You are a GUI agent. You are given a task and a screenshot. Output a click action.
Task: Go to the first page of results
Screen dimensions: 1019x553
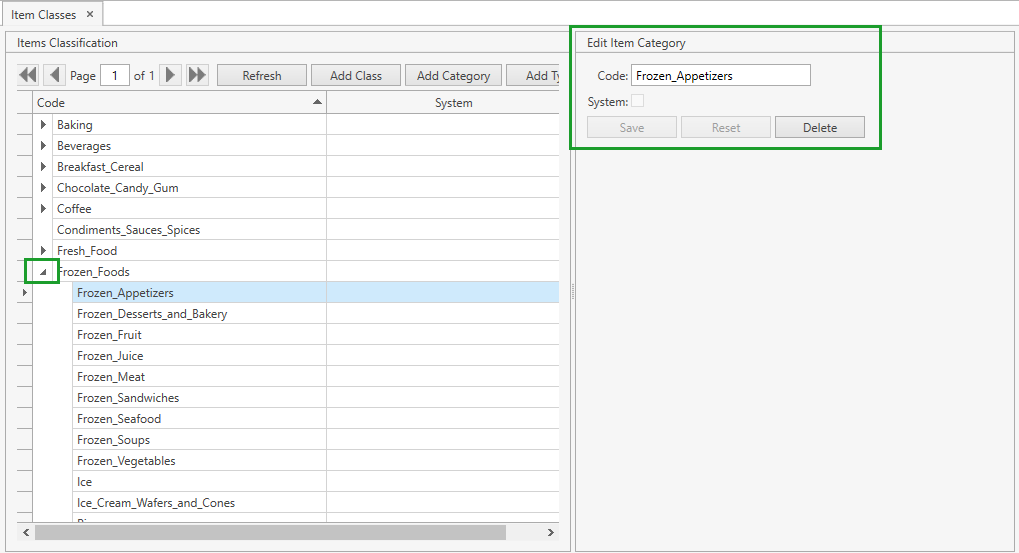28,75
